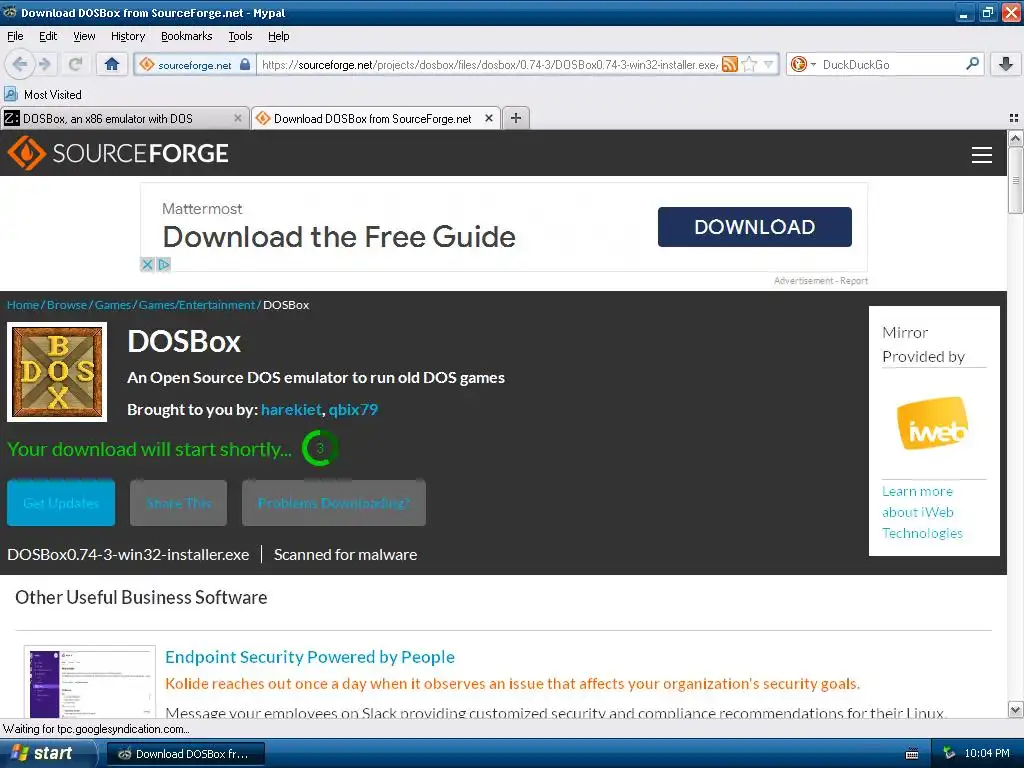Open the File menu

tap(15, 37)
